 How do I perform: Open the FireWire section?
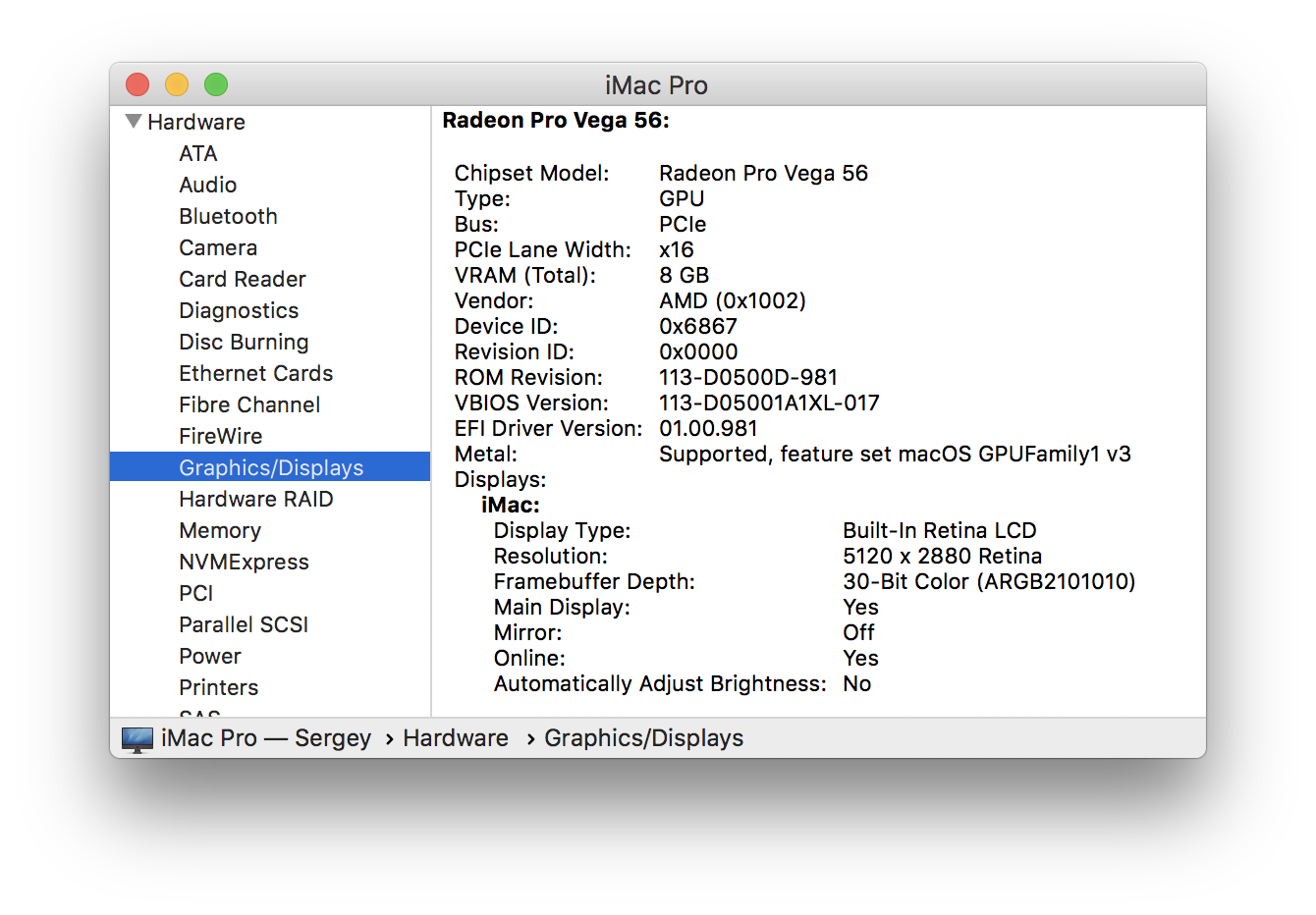pyautogui.click(x=220, y=436)
